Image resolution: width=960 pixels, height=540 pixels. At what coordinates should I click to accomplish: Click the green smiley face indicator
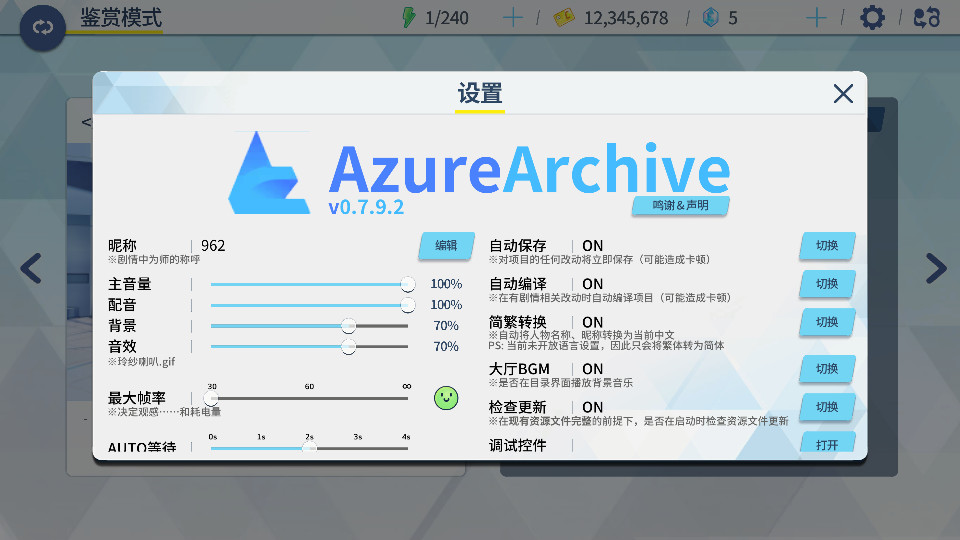[446, 398]
